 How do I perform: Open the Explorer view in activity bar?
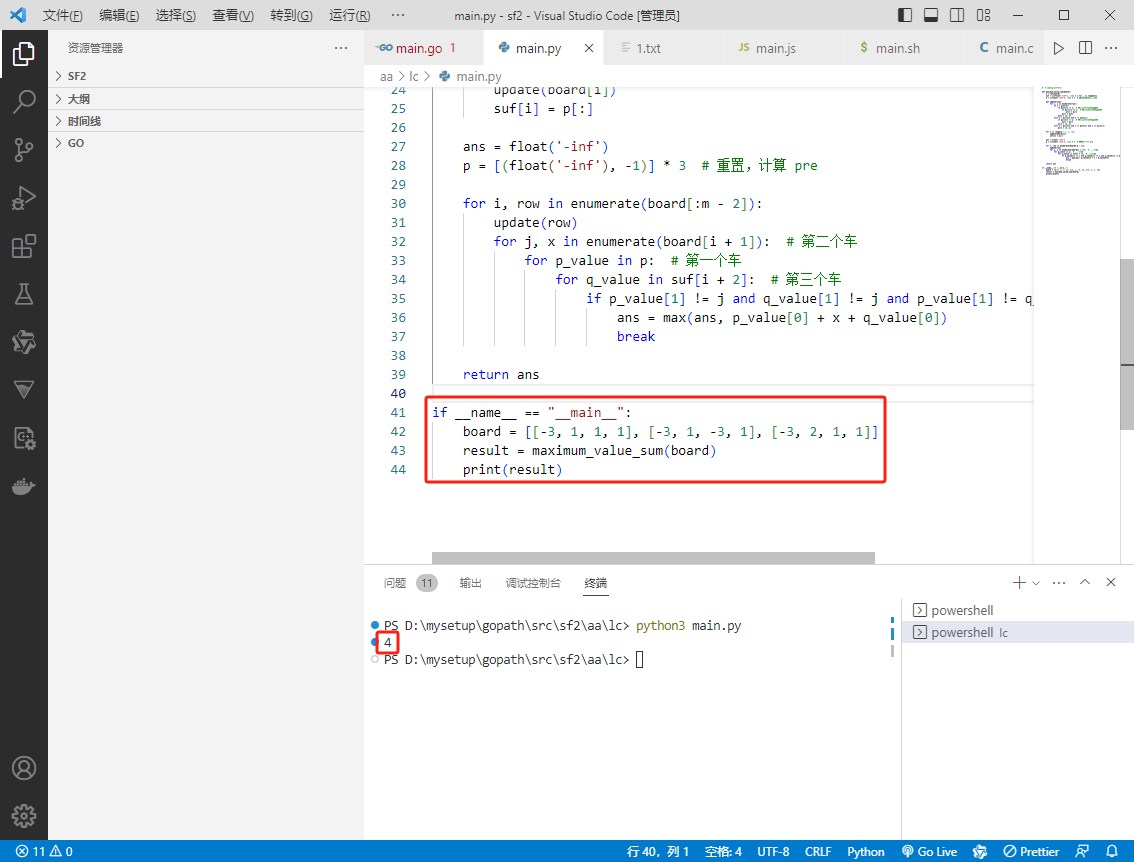24,54
